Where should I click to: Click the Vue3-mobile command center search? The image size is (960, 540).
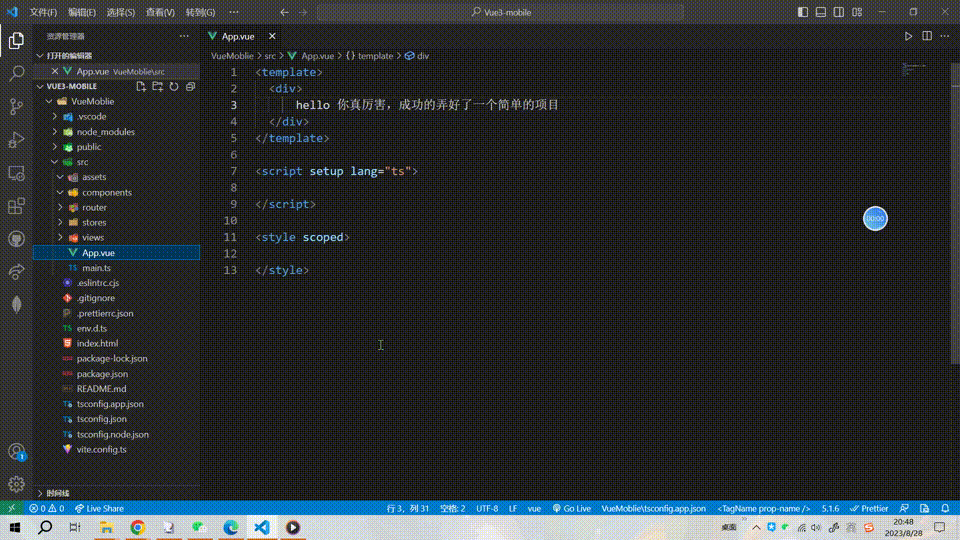click(500, 12)
